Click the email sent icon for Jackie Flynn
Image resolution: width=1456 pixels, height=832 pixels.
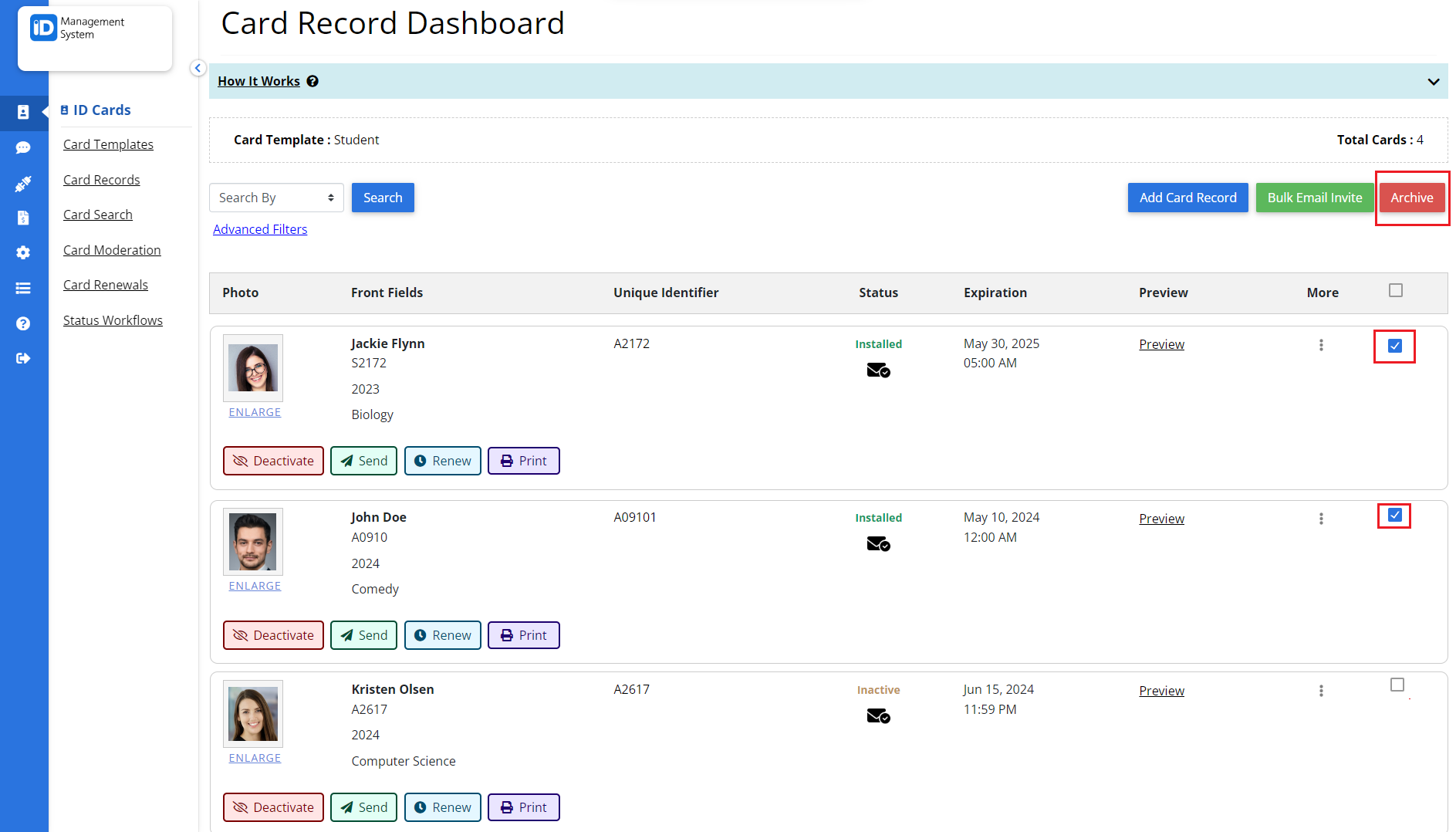click(x=877, y=370)
